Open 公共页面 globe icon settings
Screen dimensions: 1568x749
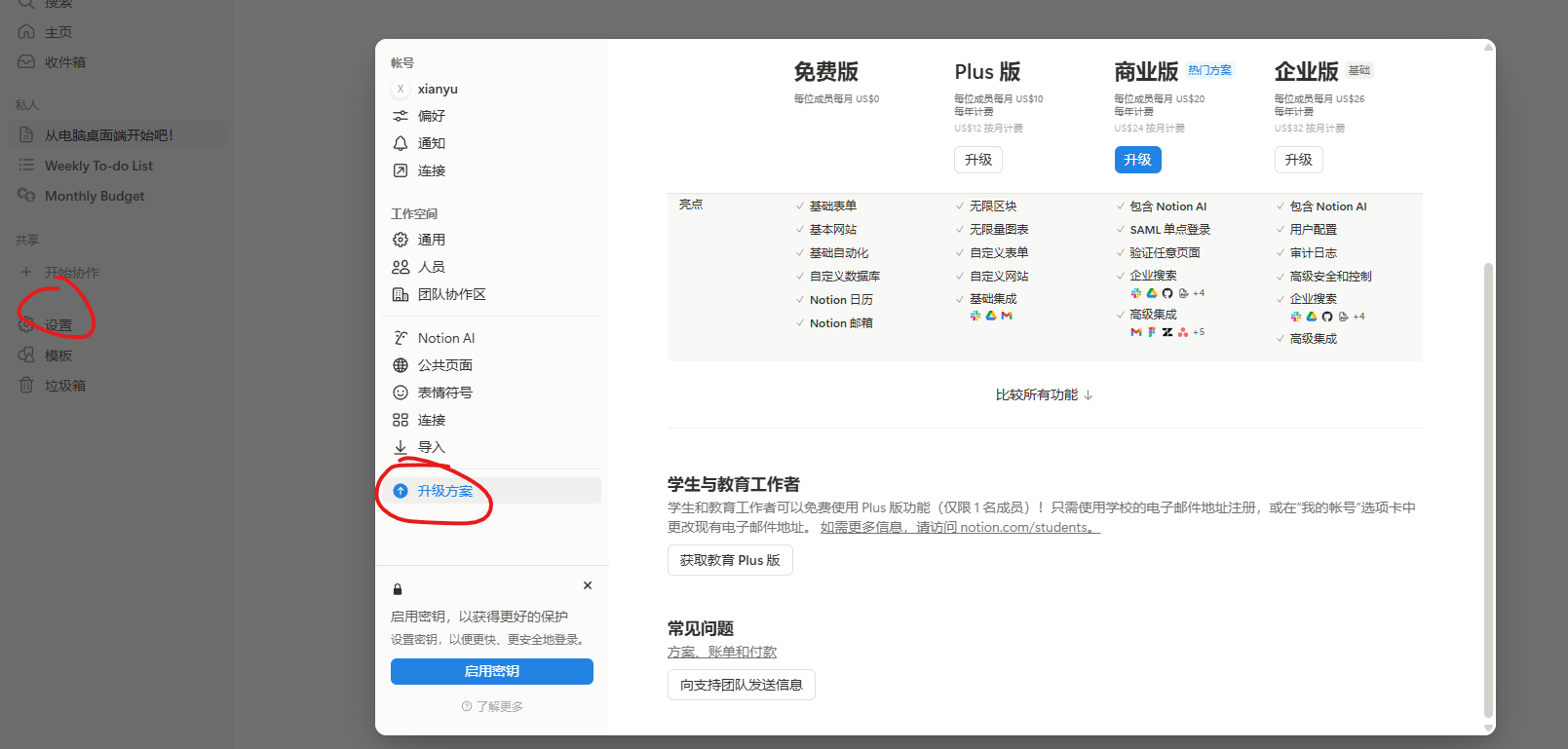tap(401, 365)
